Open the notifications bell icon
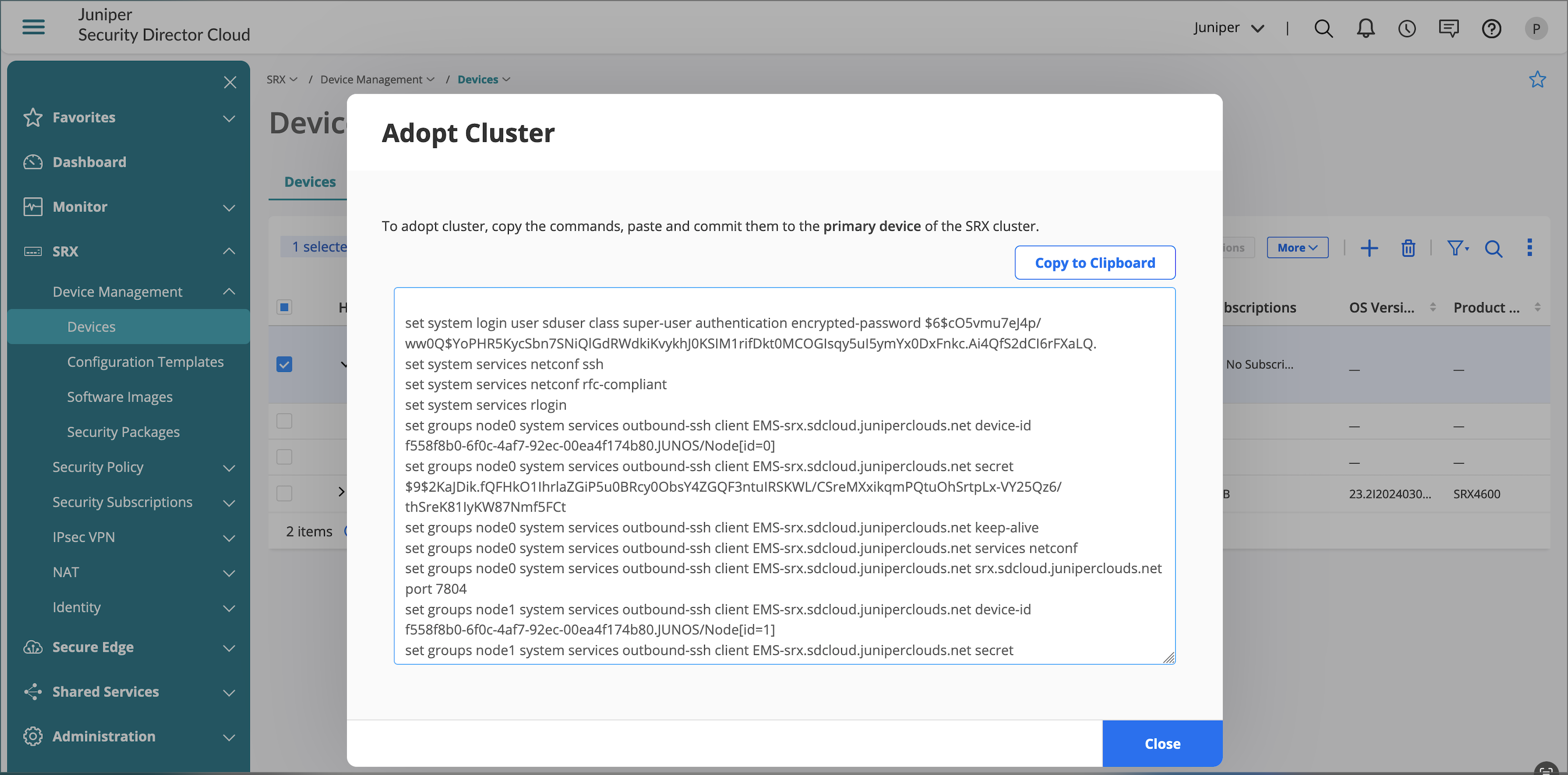This screenshot has width=1568, height=775. (1366, 29)
